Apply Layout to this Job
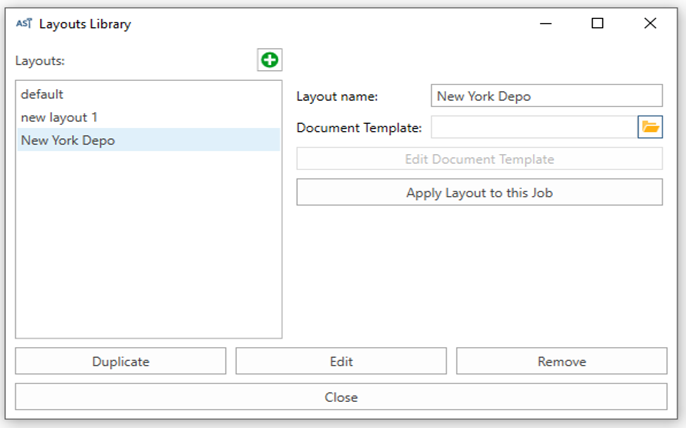The height and width of the screenshot is (428, 686). point(480,192)
